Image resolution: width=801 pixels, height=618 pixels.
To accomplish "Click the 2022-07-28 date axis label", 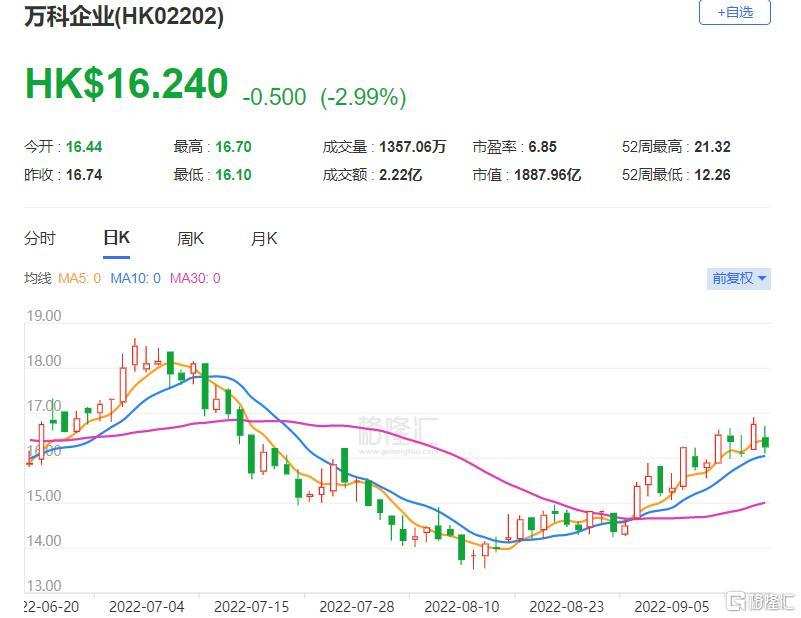I will [x=357, y=607].
